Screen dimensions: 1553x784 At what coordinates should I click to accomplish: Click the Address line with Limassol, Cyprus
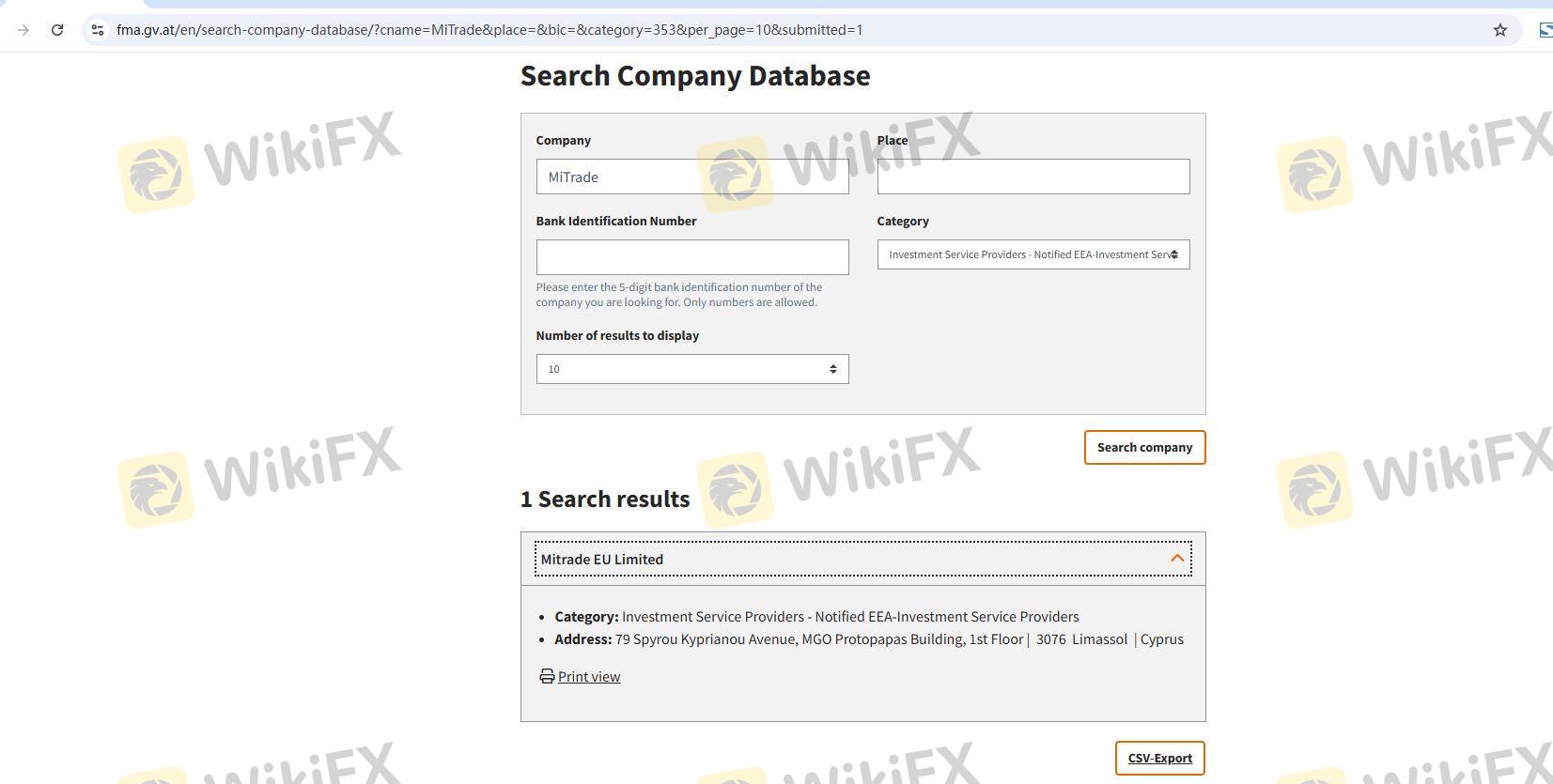click(x=869, y=639)
